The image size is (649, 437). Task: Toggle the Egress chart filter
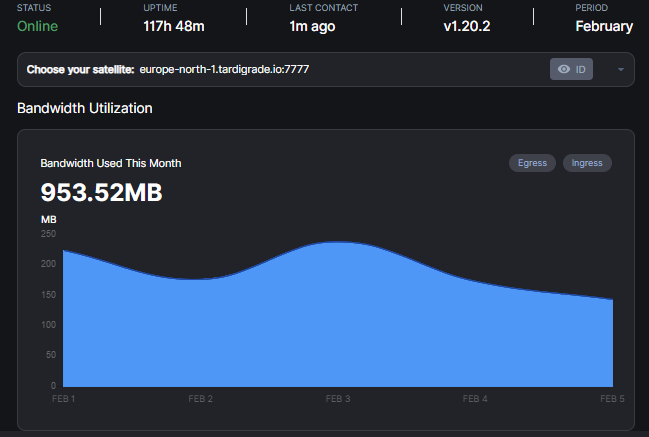pyautogui.click(x=532, y=163)
